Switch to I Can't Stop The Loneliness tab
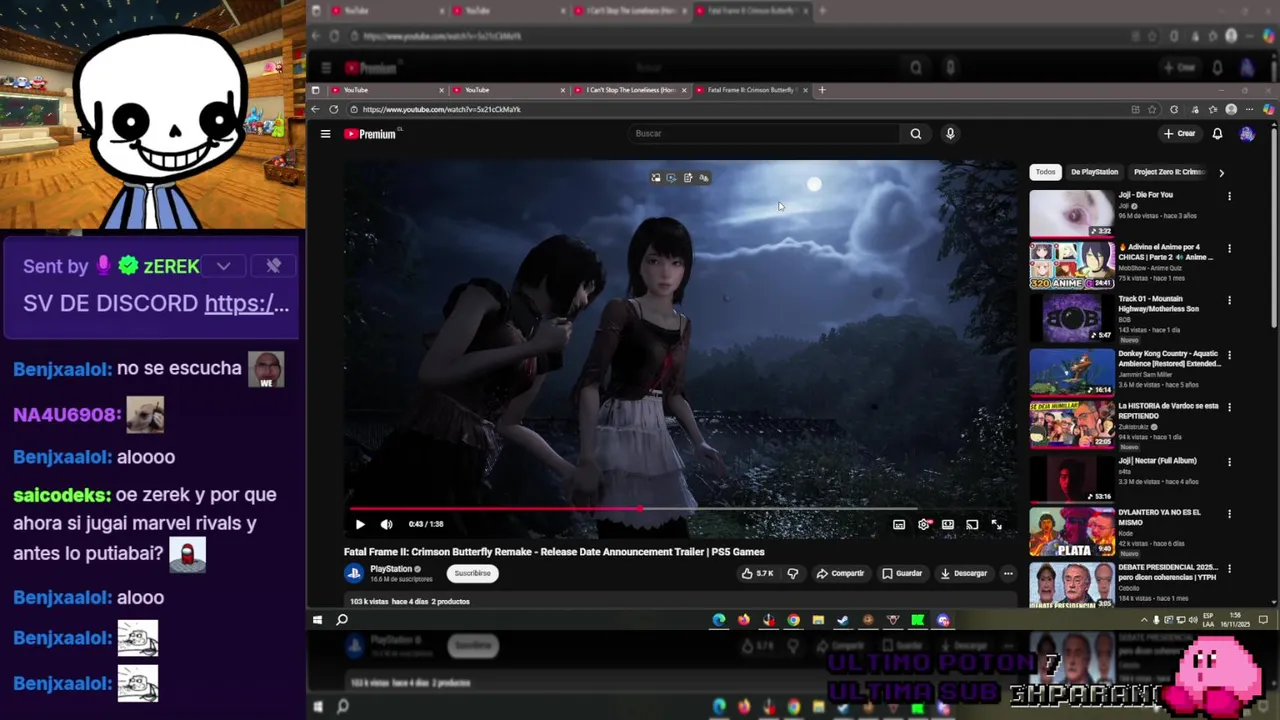This screenshot has width=1280, height=720. 631,90
